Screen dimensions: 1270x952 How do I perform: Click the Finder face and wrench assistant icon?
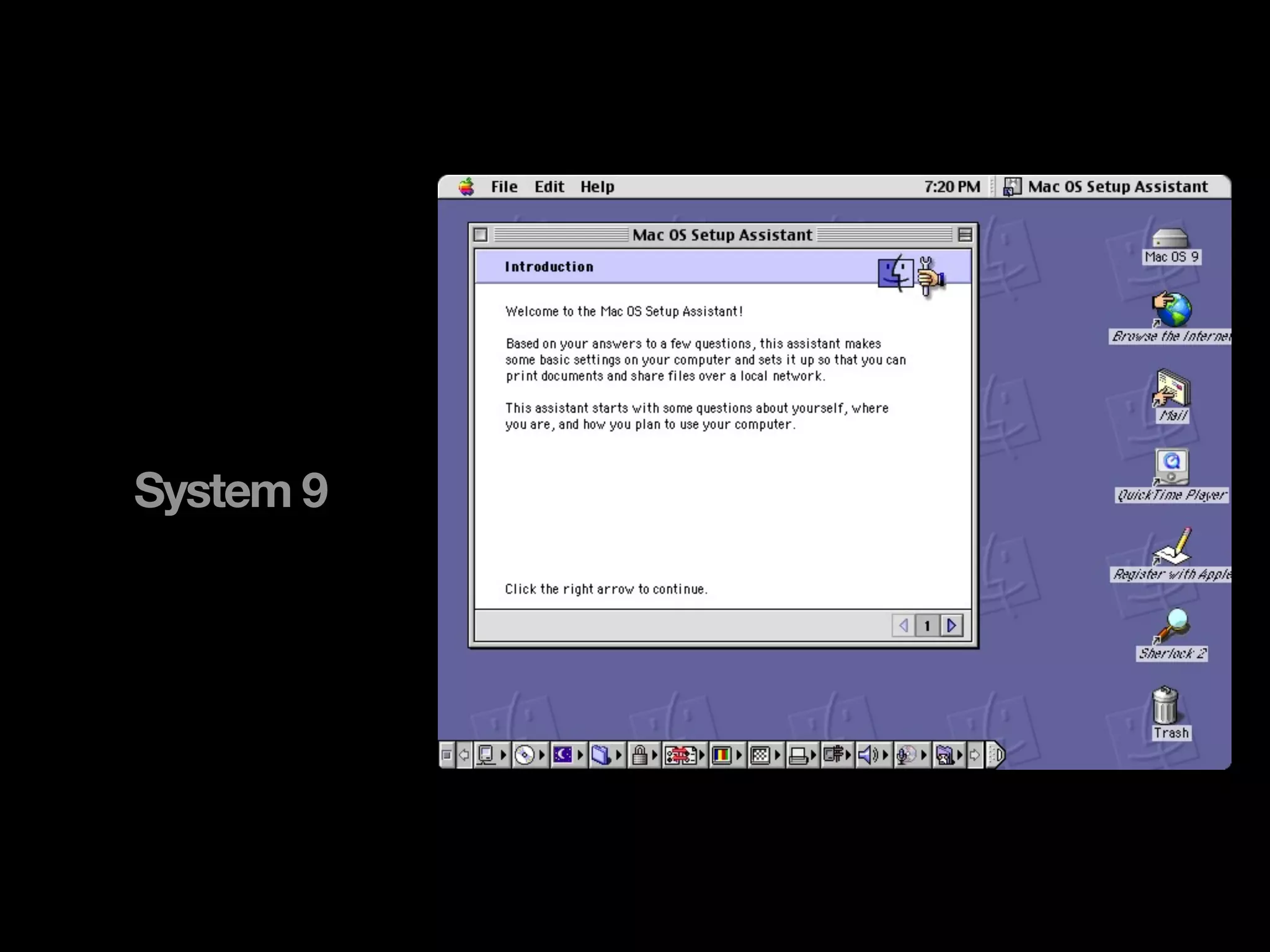pos(912,275)
